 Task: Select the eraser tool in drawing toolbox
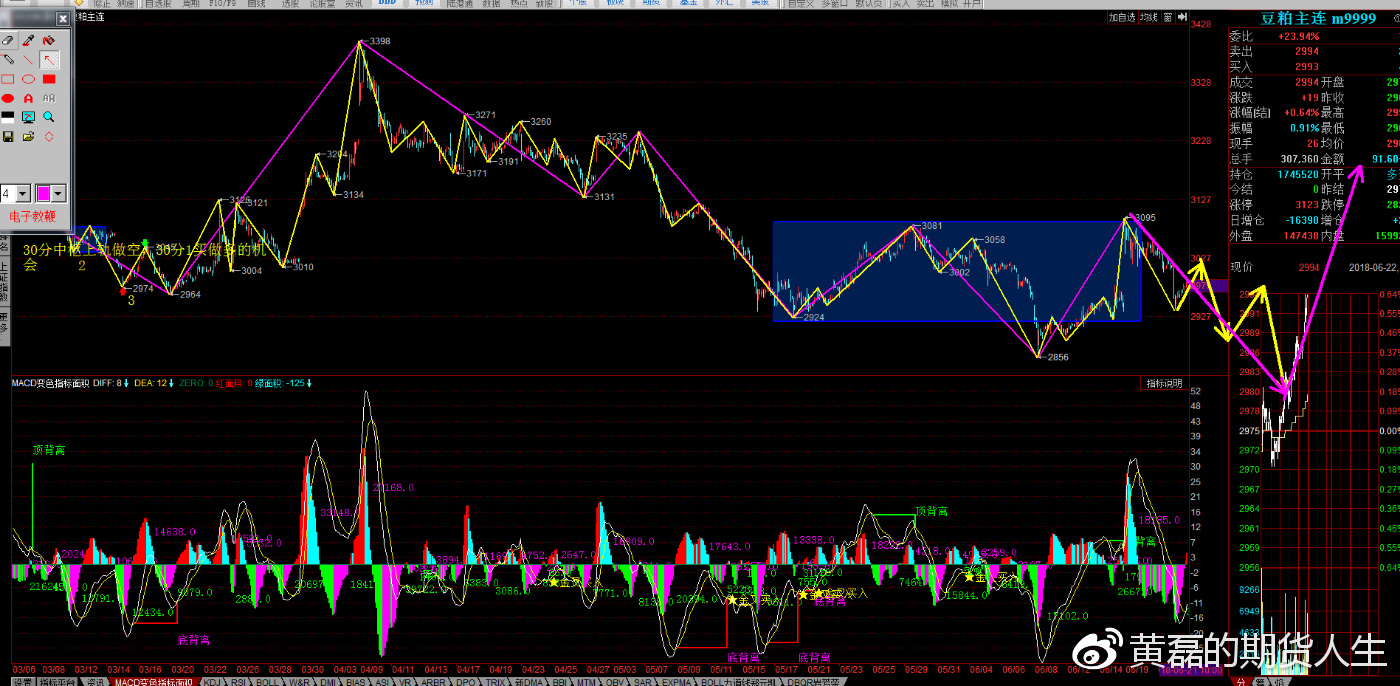coord(8,40)
